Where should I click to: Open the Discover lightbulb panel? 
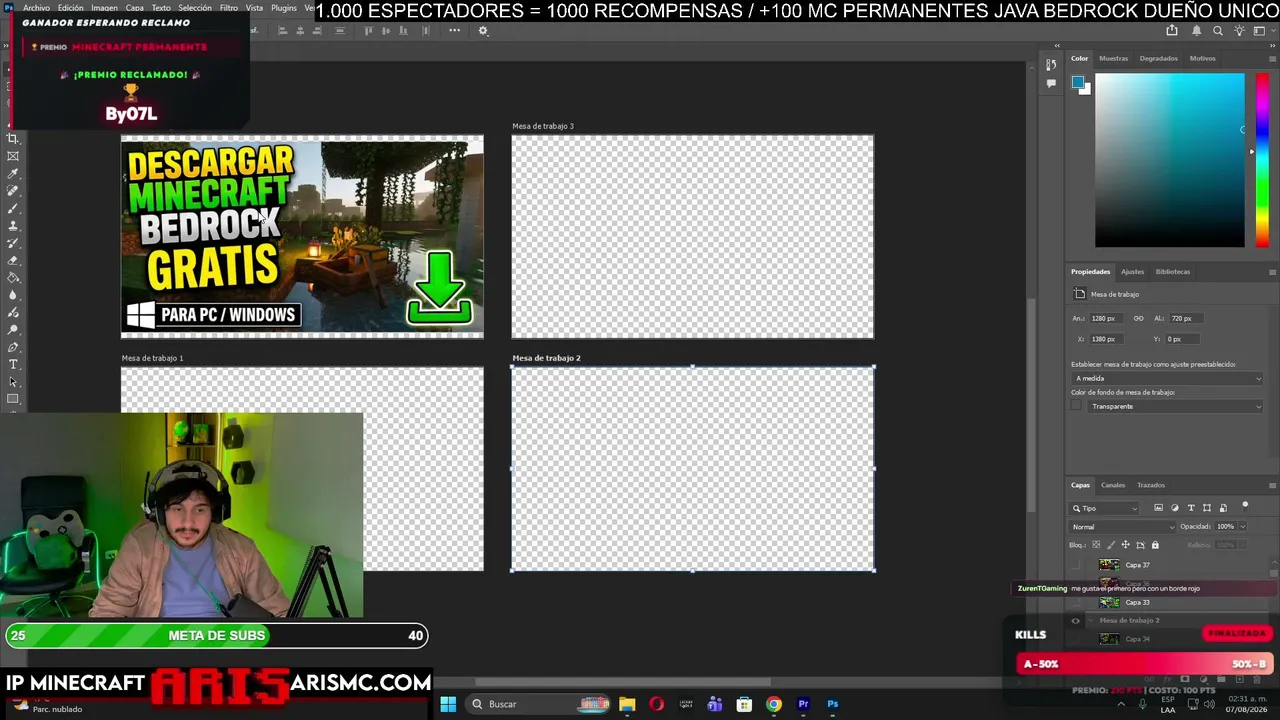point(1239,31)
